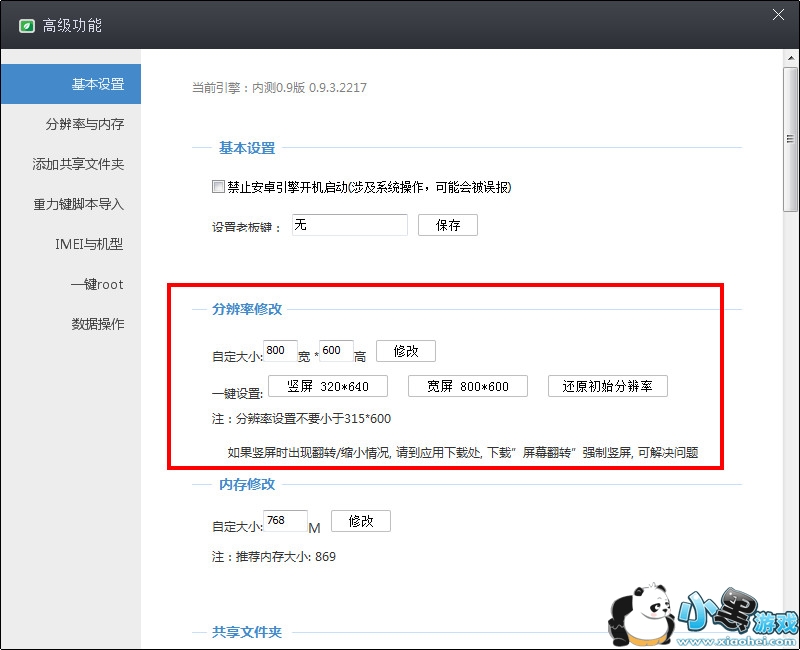
Task: Click the scrollbar up arrow
Action: pyautogui.click(x=791, y=58)
